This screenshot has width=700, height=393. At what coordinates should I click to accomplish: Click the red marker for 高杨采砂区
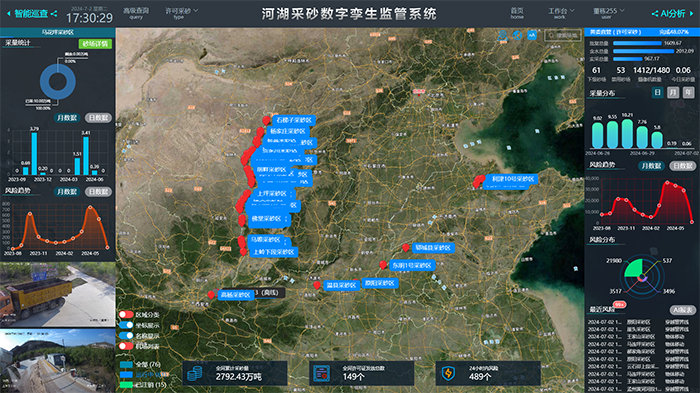211,294
